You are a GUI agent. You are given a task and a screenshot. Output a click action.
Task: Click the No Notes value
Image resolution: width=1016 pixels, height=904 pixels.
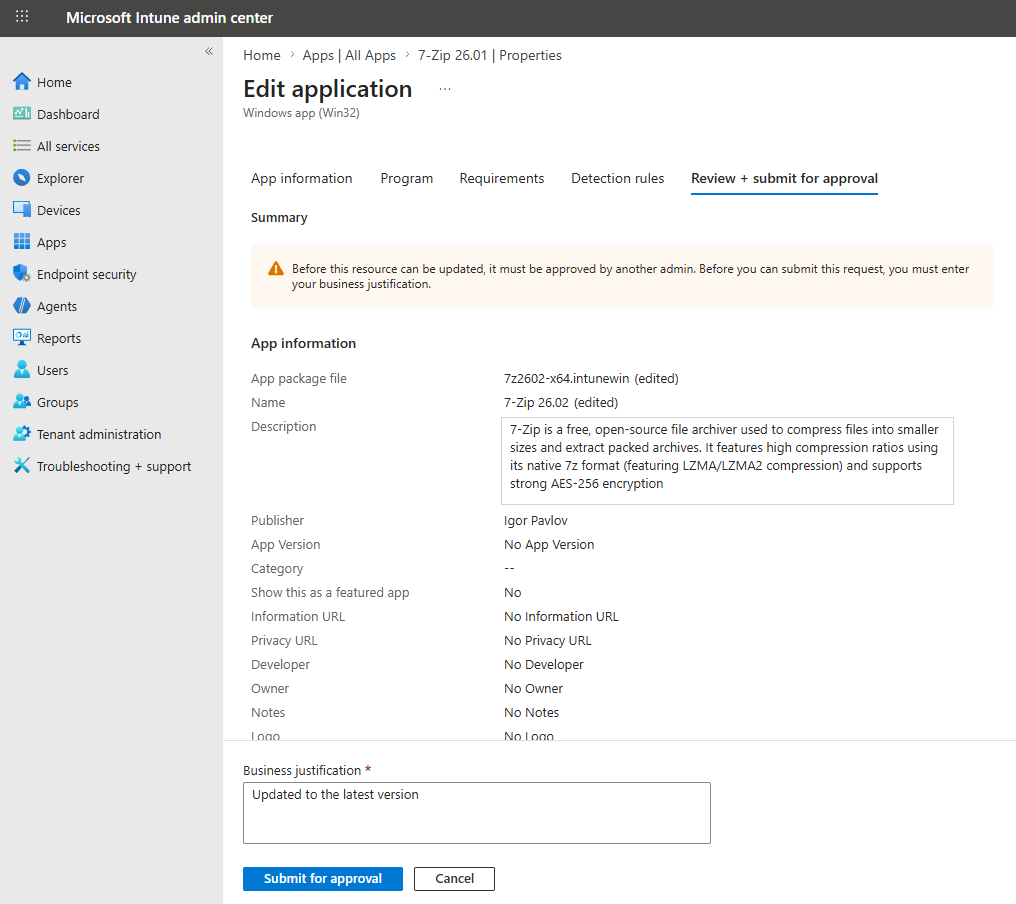pyautogui.click(x=531, y=712)
